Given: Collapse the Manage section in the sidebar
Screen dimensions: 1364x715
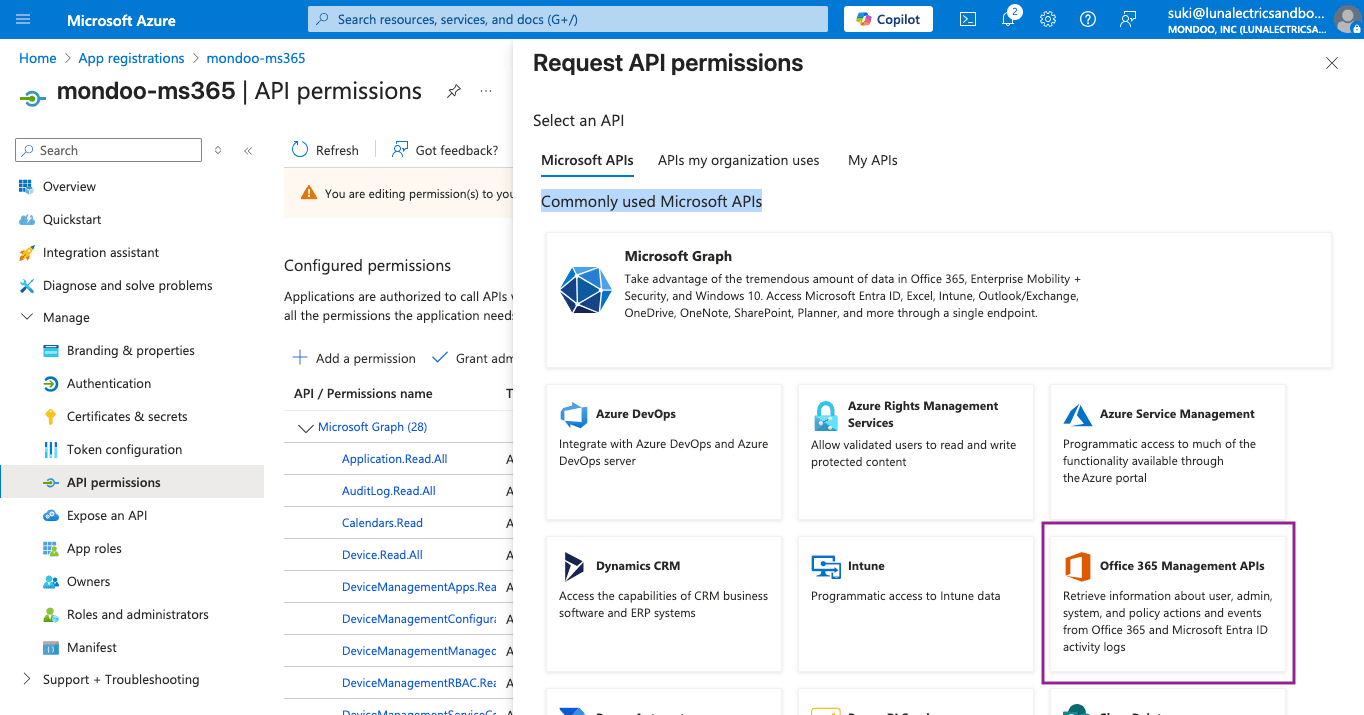Looking at the screenshot, I should pyautogui.click(x=27, y=317).
